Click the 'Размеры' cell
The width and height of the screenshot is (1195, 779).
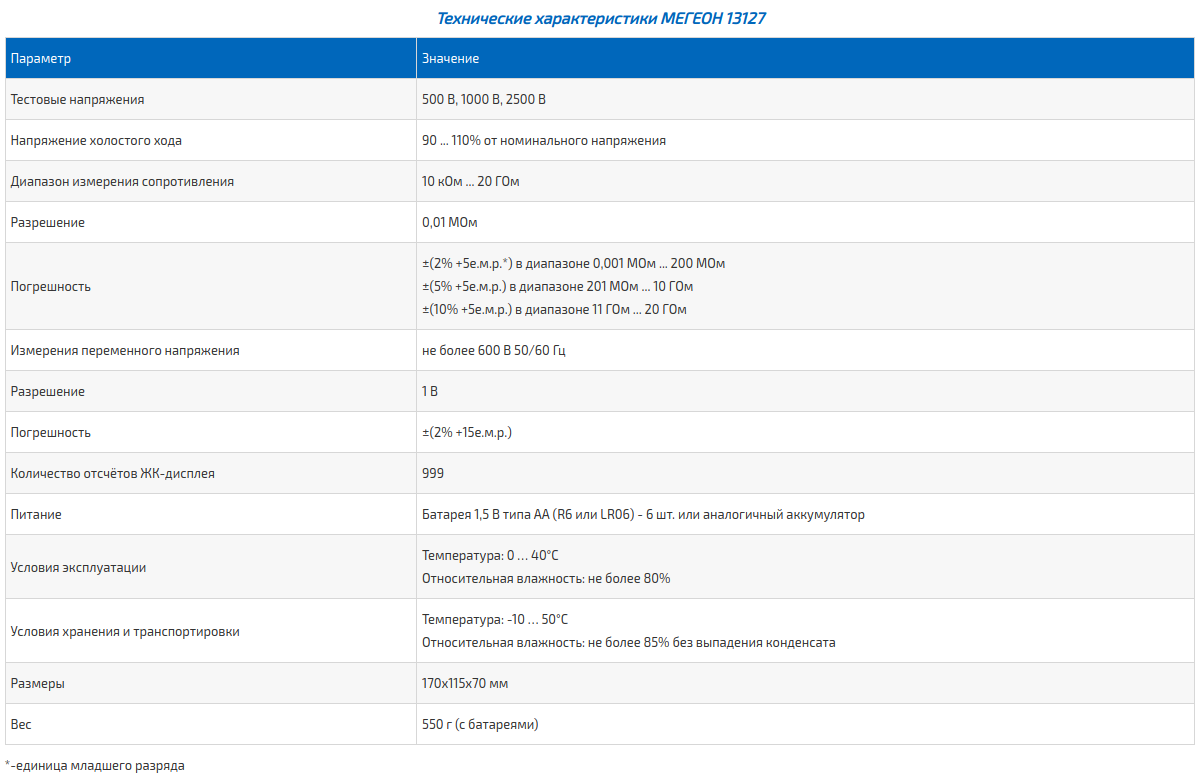click(210, 684)
